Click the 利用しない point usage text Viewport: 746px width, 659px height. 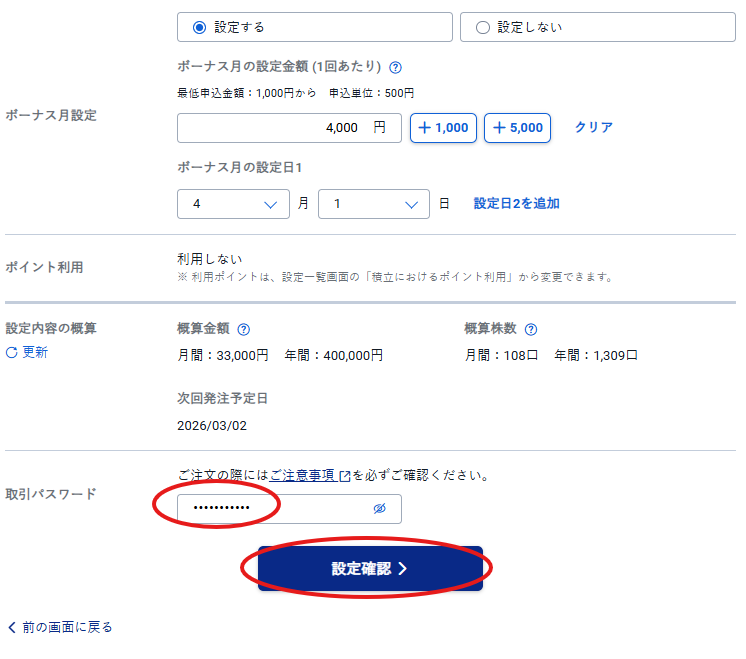(x=210, y=259)
